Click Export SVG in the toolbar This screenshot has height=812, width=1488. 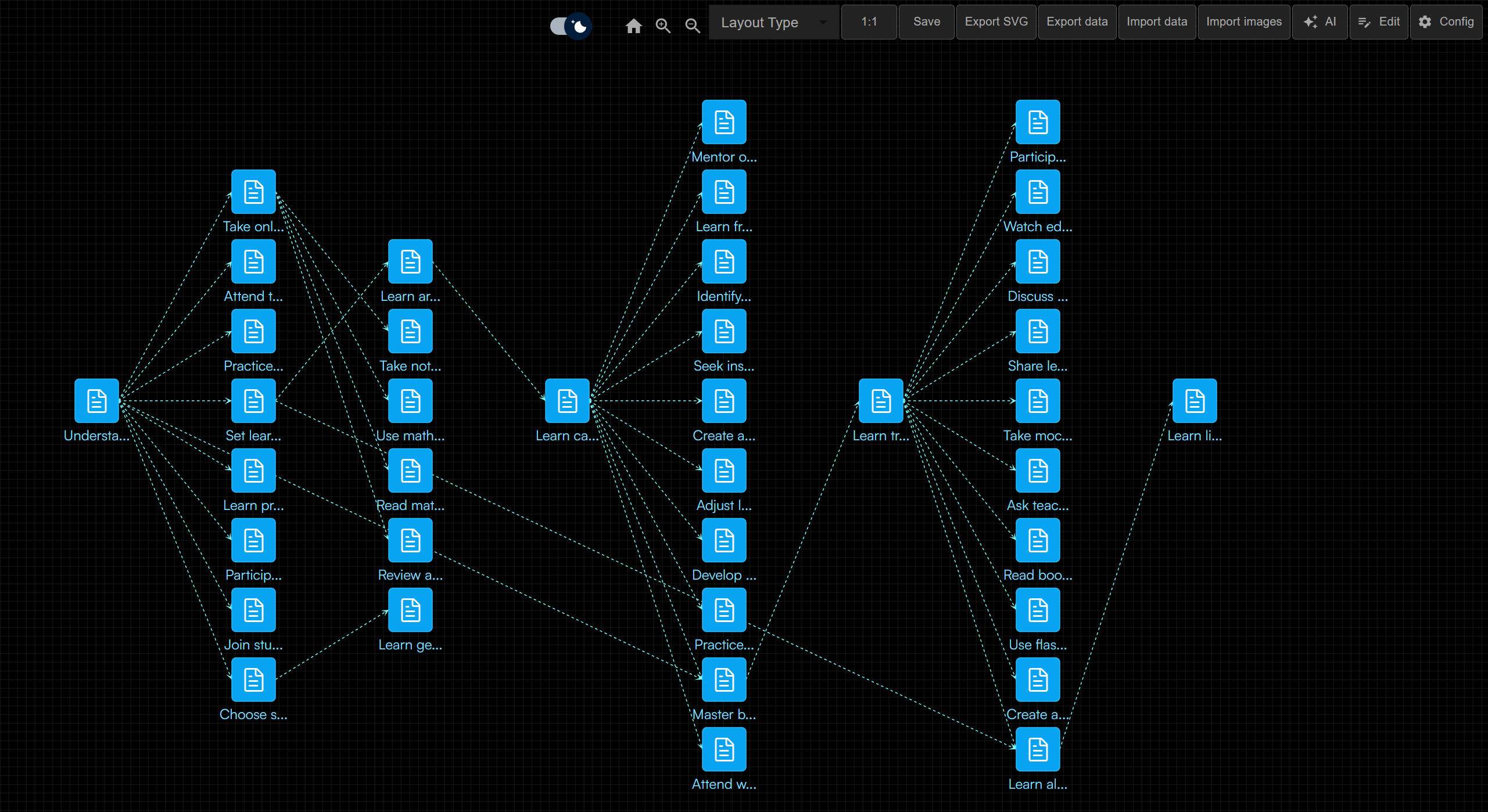coord(996,22)
